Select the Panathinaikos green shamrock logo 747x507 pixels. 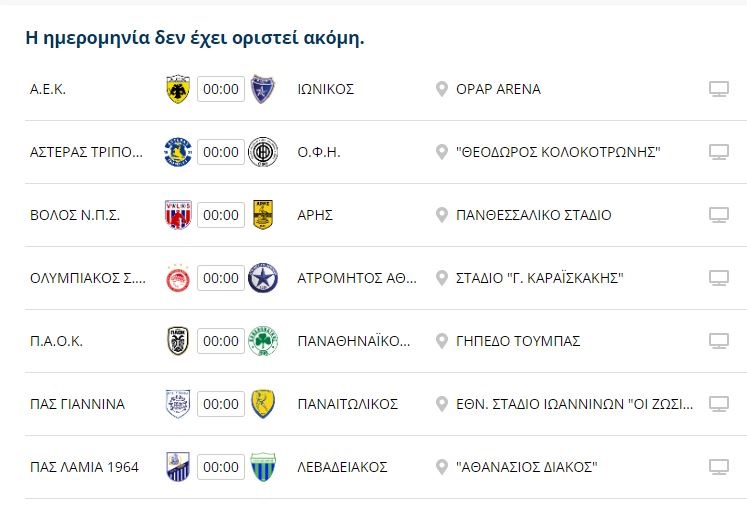tap(263, 341)
